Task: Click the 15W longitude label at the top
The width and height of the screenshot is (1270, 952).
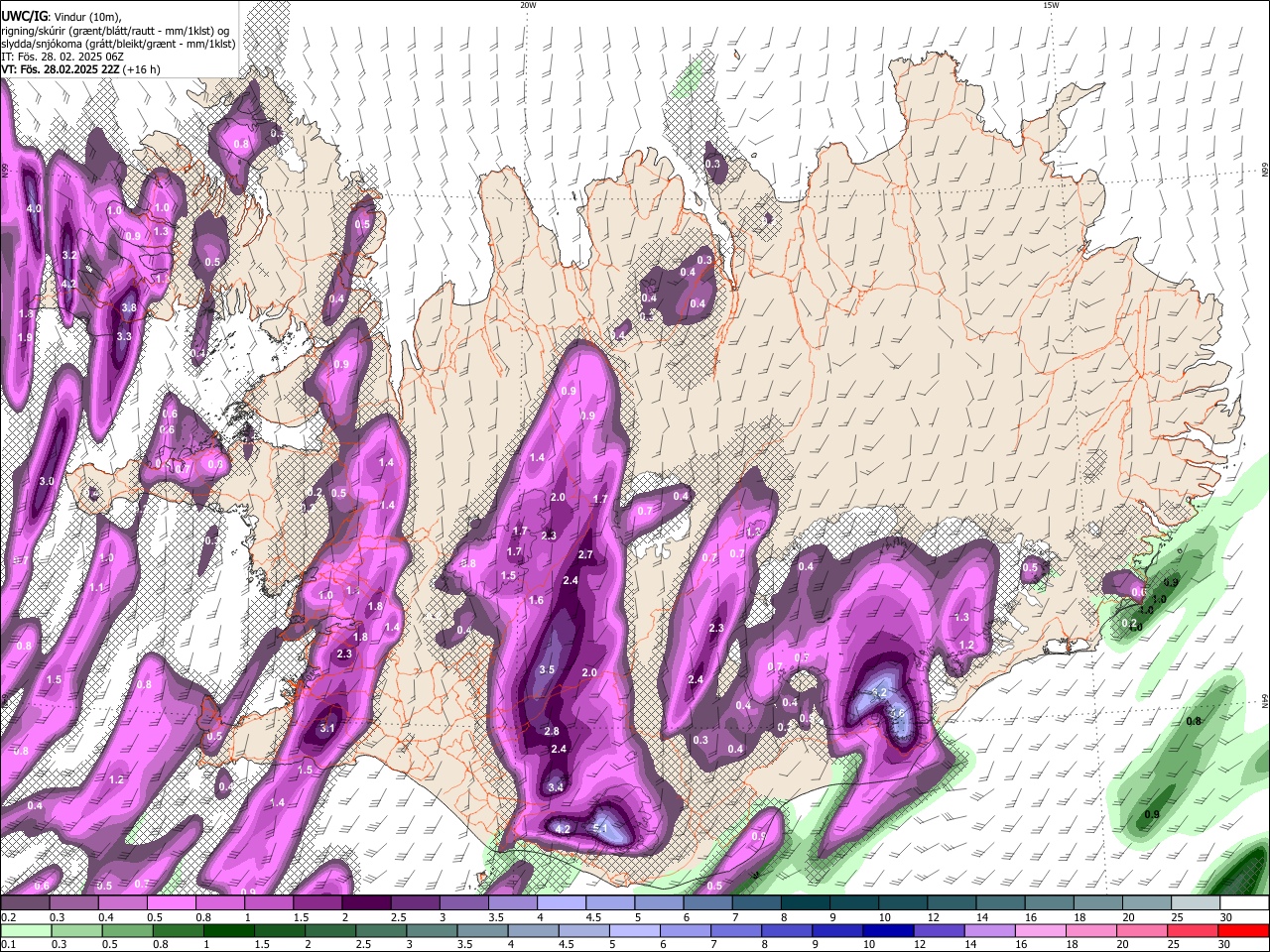Action: [x=1051, y=5]
